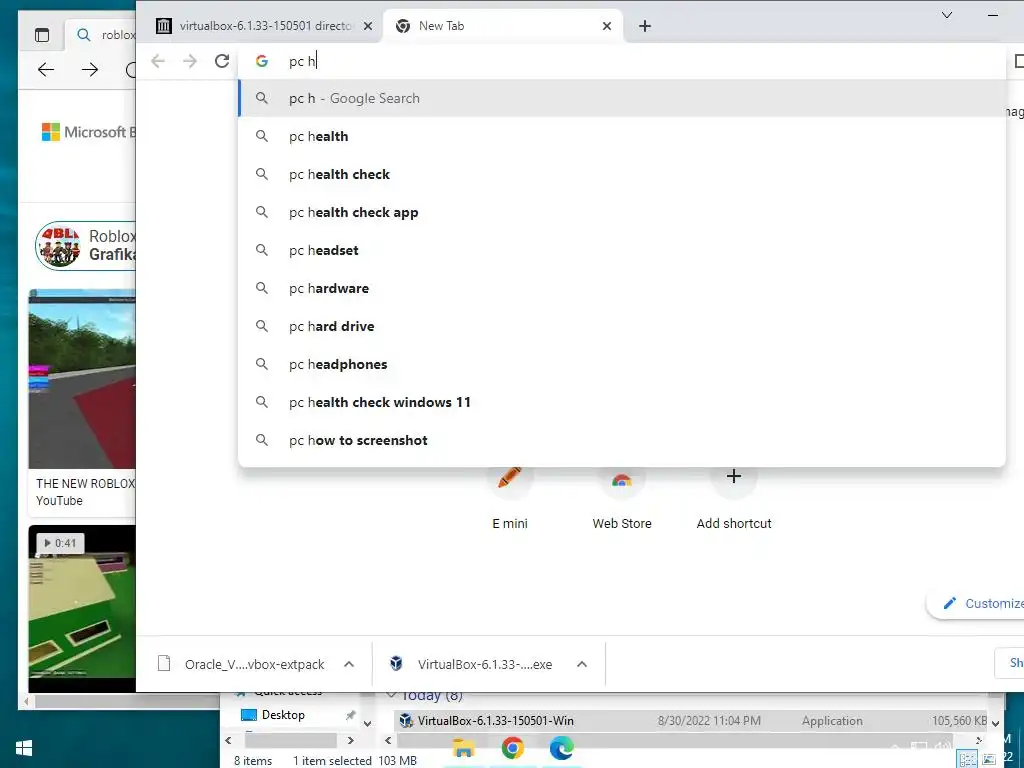The width and height of the screenshot is (1024, 768).
Task: Open Chrome tab search chevron
Action: click(x=947, y=15)
